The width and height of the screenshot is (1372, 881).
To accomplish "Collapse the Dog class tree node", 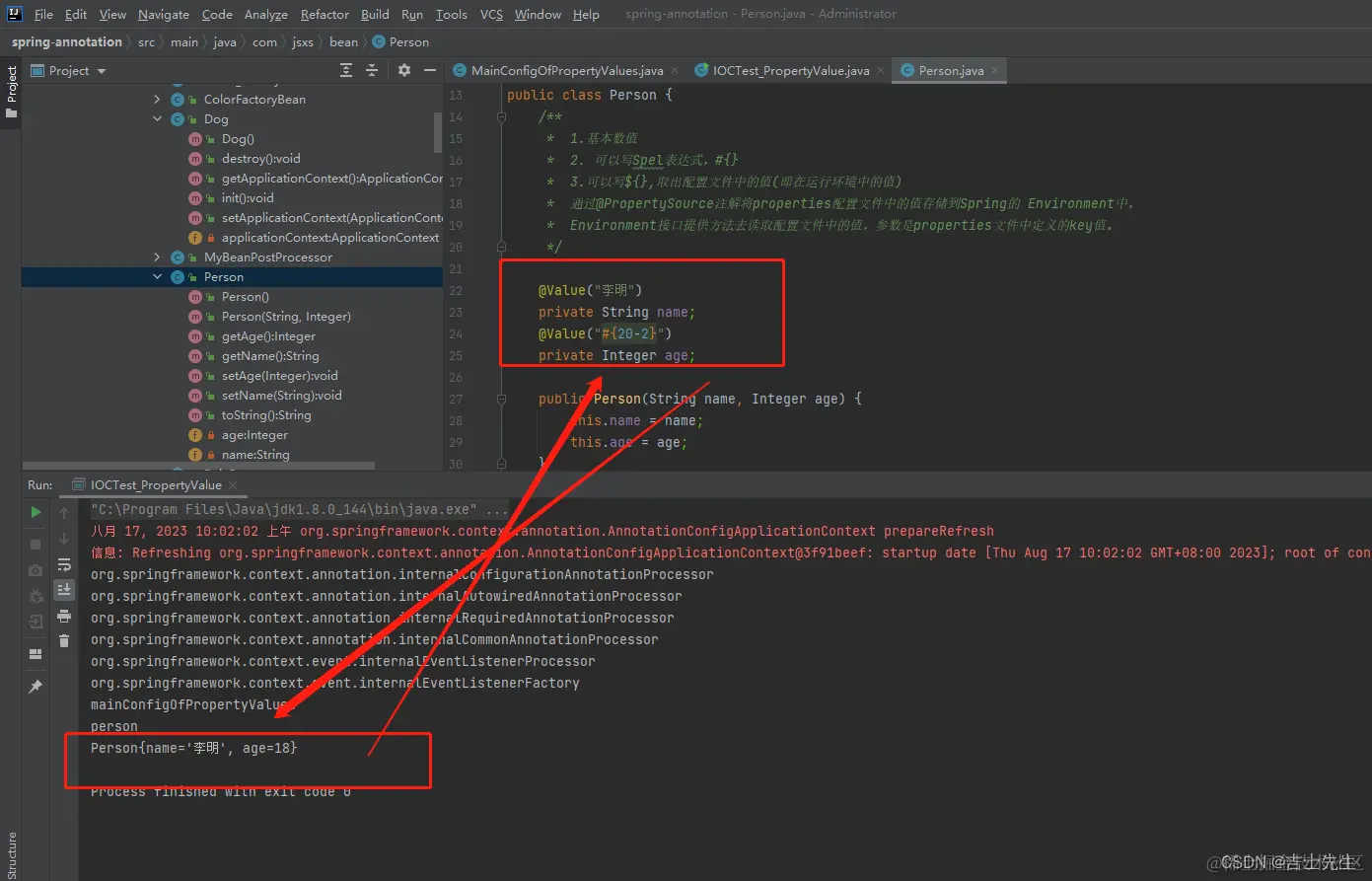I will click(x=157, y=119).
